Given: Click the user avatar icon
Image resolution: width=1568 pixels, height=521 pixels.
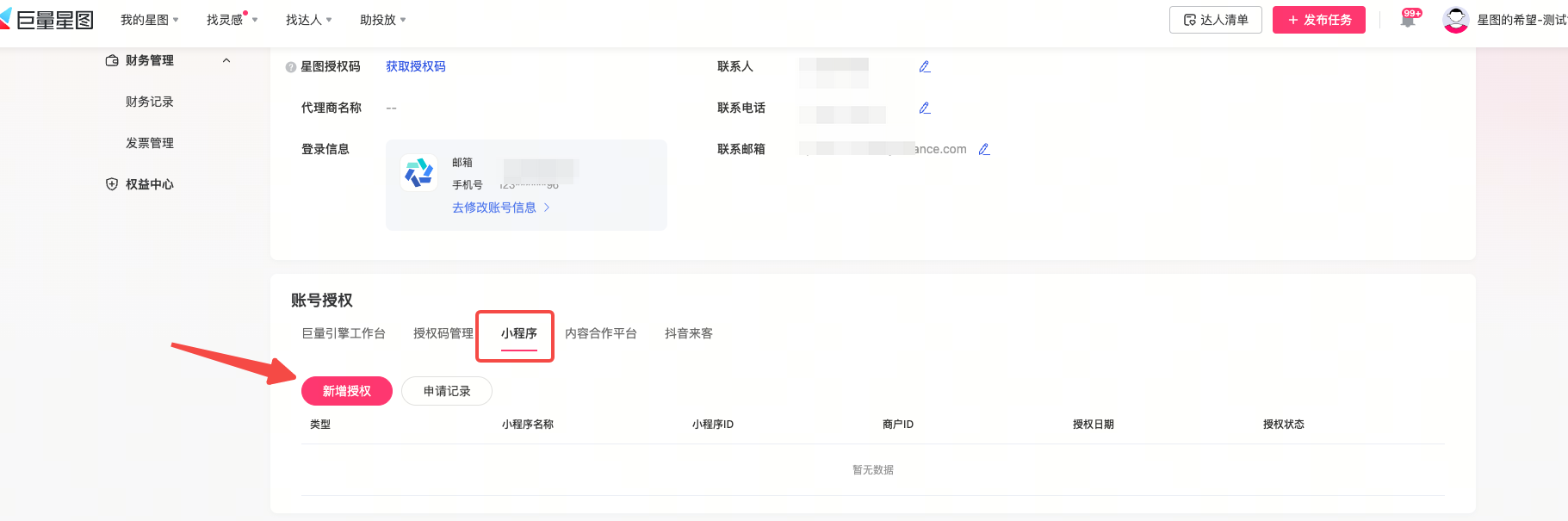Looking at the screenshot, I should (1455, 20).
